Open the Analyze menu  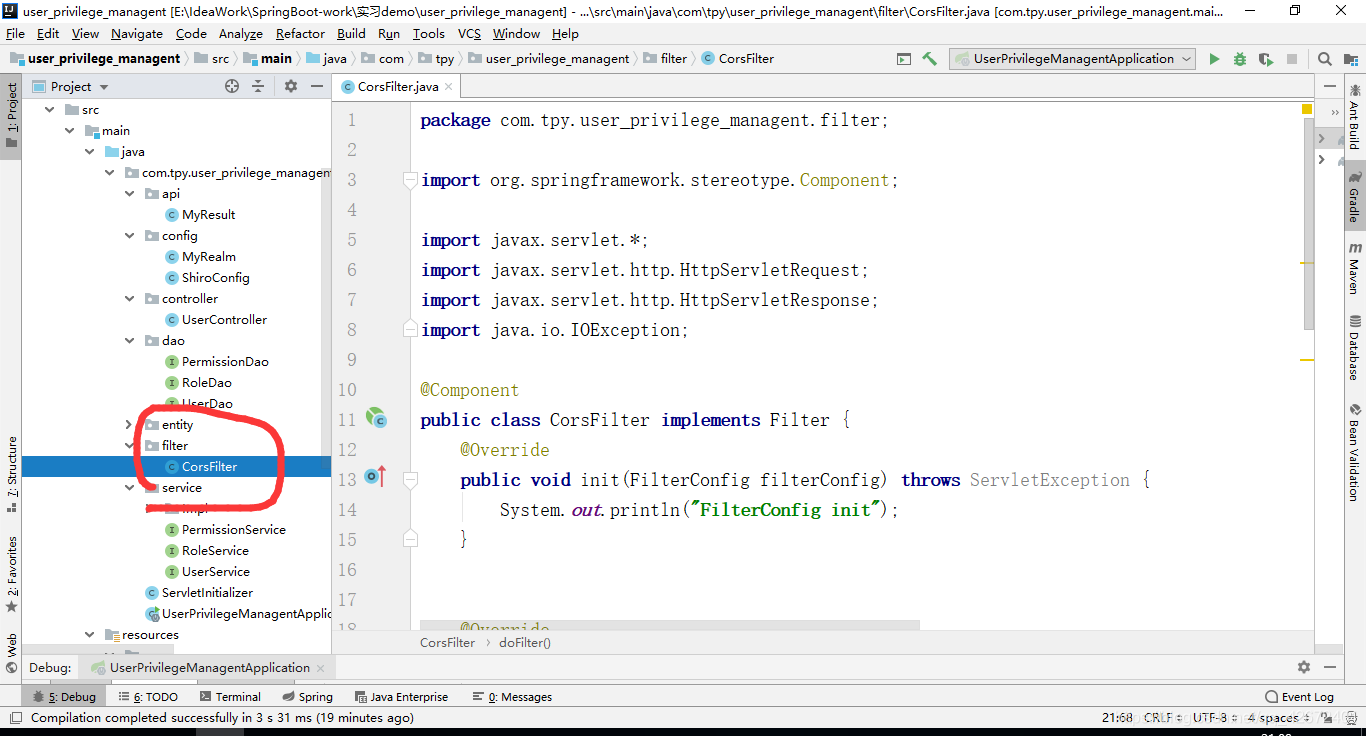[x=240, y=33]
